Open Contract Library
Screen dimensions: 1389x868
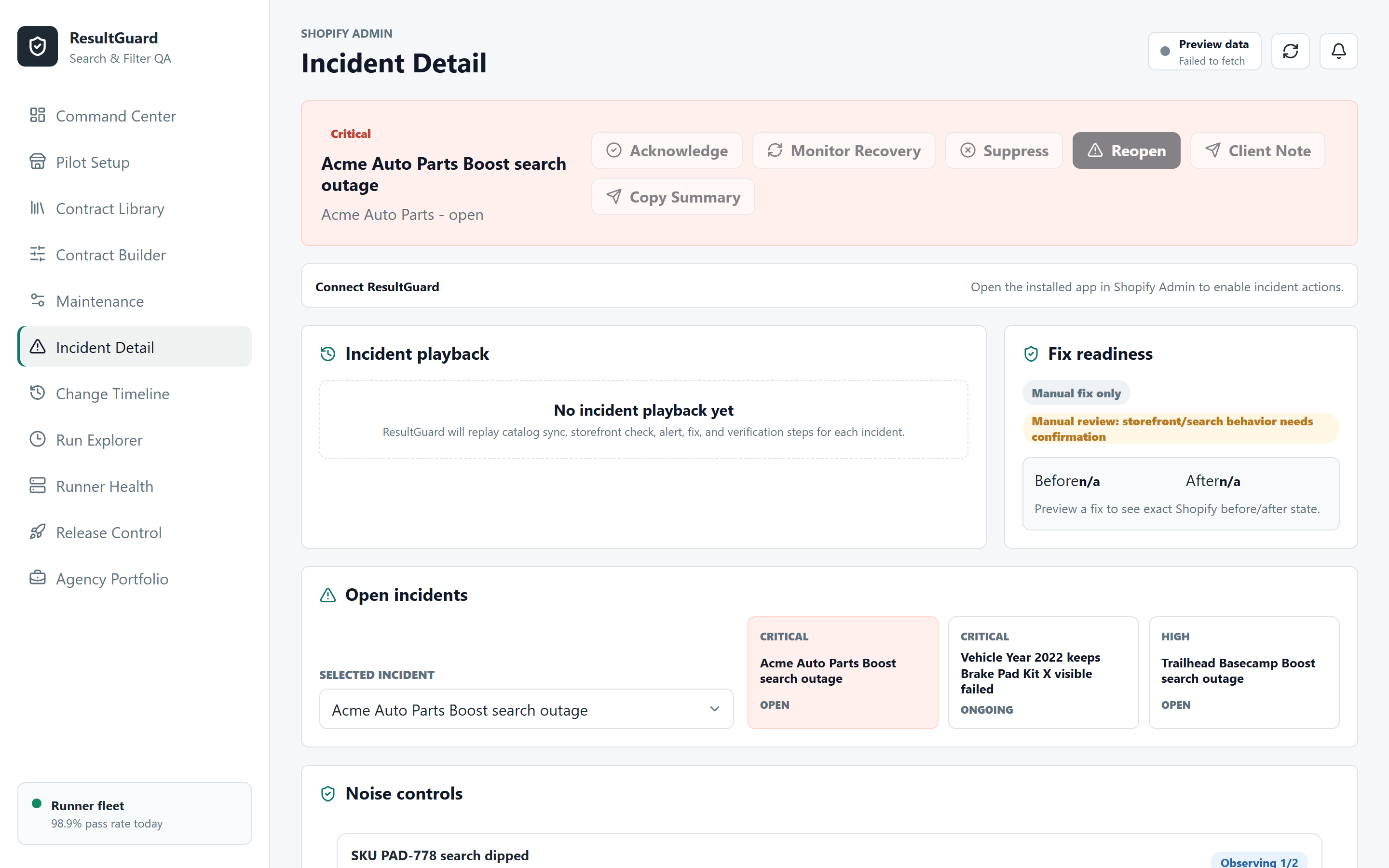[134, 208]
